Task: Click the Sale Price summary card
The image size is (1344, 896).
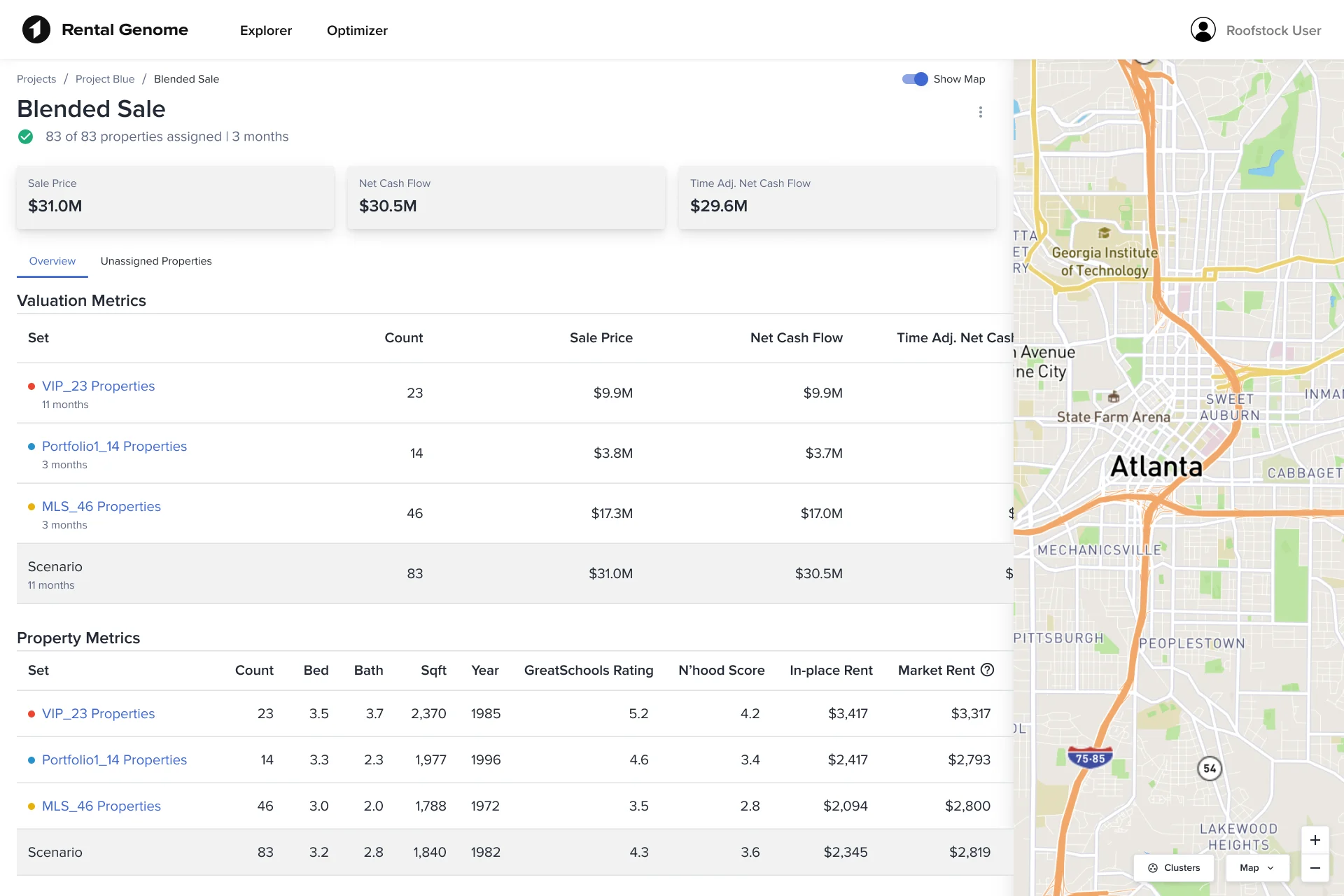Action: pyautogui.click(x=175, y=197)
